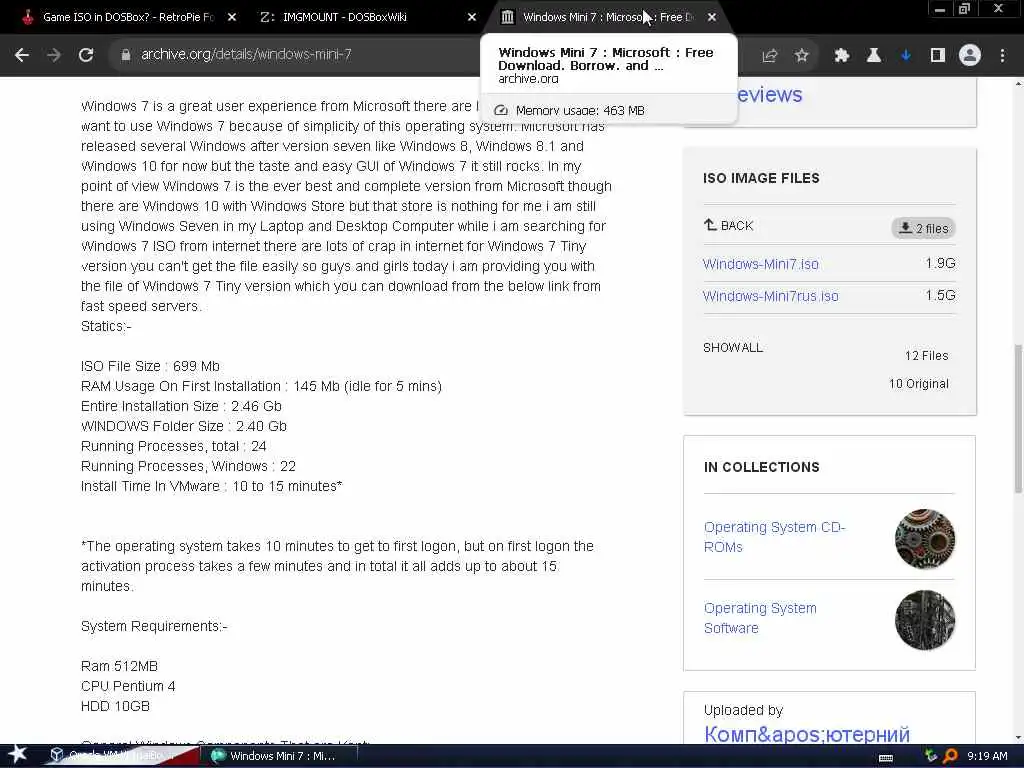Image resolution: width=1024 pixels, height=768 pixels.
Task: Share this page via share icon
Action: [x=770, y=56]
